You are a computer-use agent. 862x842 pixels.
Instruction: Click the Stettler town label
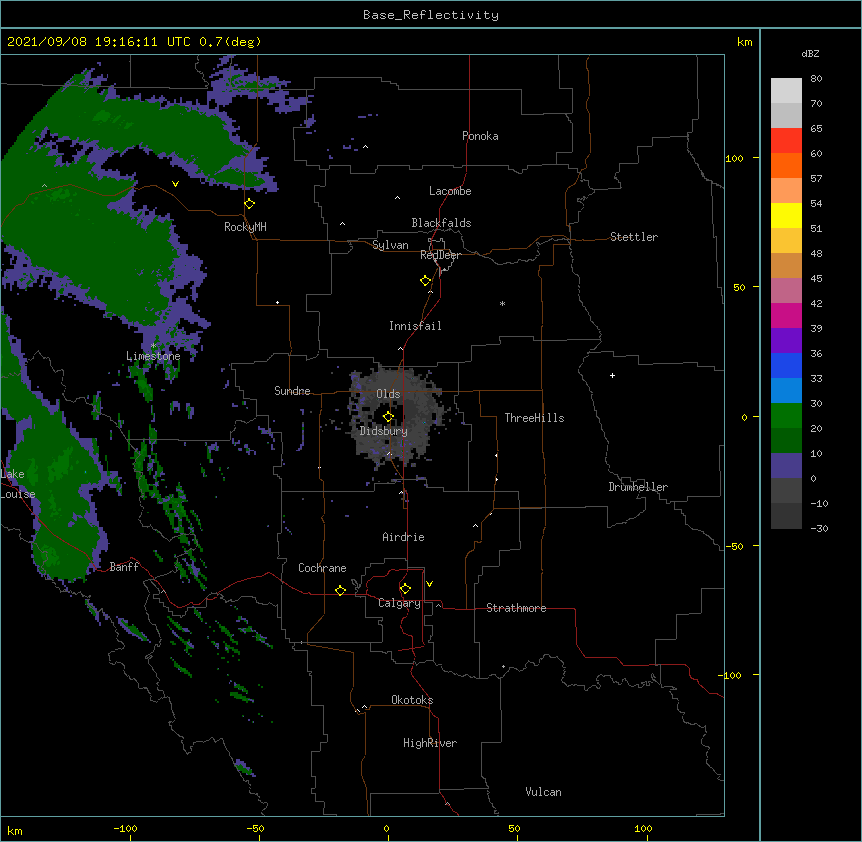click(634, 237)
